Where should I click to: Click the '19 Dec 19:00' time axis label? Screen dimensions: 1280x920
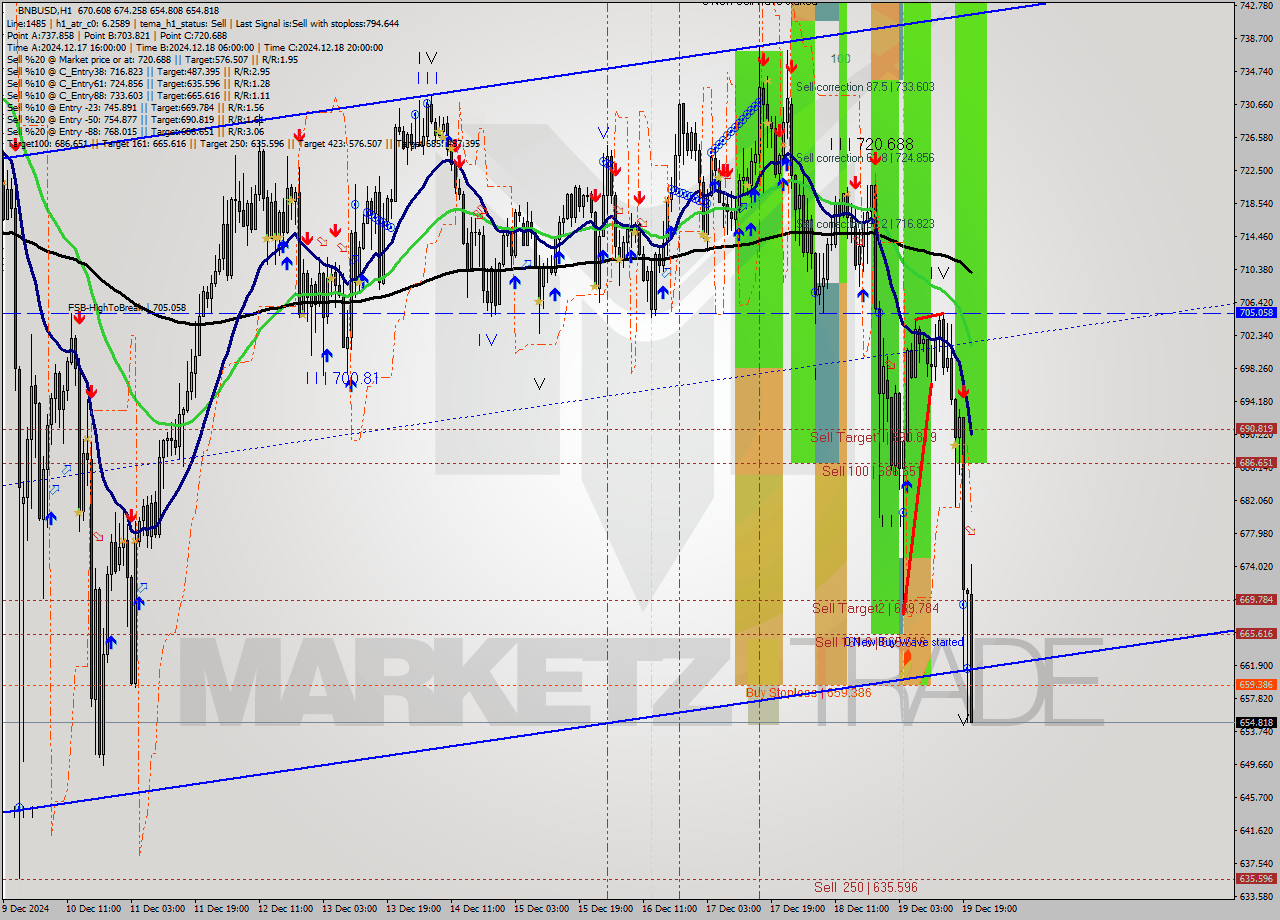click(989, 909)
